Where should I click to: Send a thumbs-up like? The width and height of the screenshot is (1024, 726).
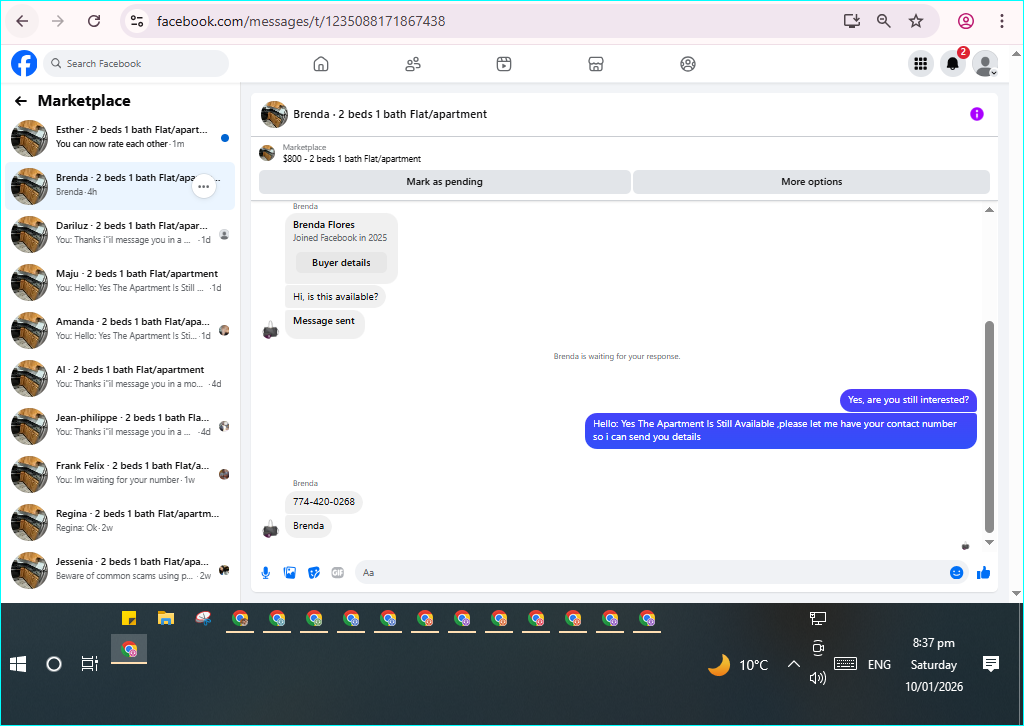(984, 573)
